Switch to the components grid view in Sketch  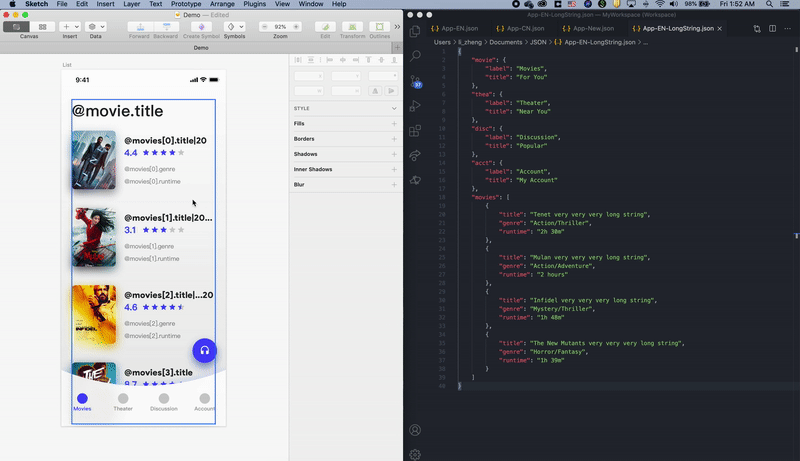click(42, 27)
